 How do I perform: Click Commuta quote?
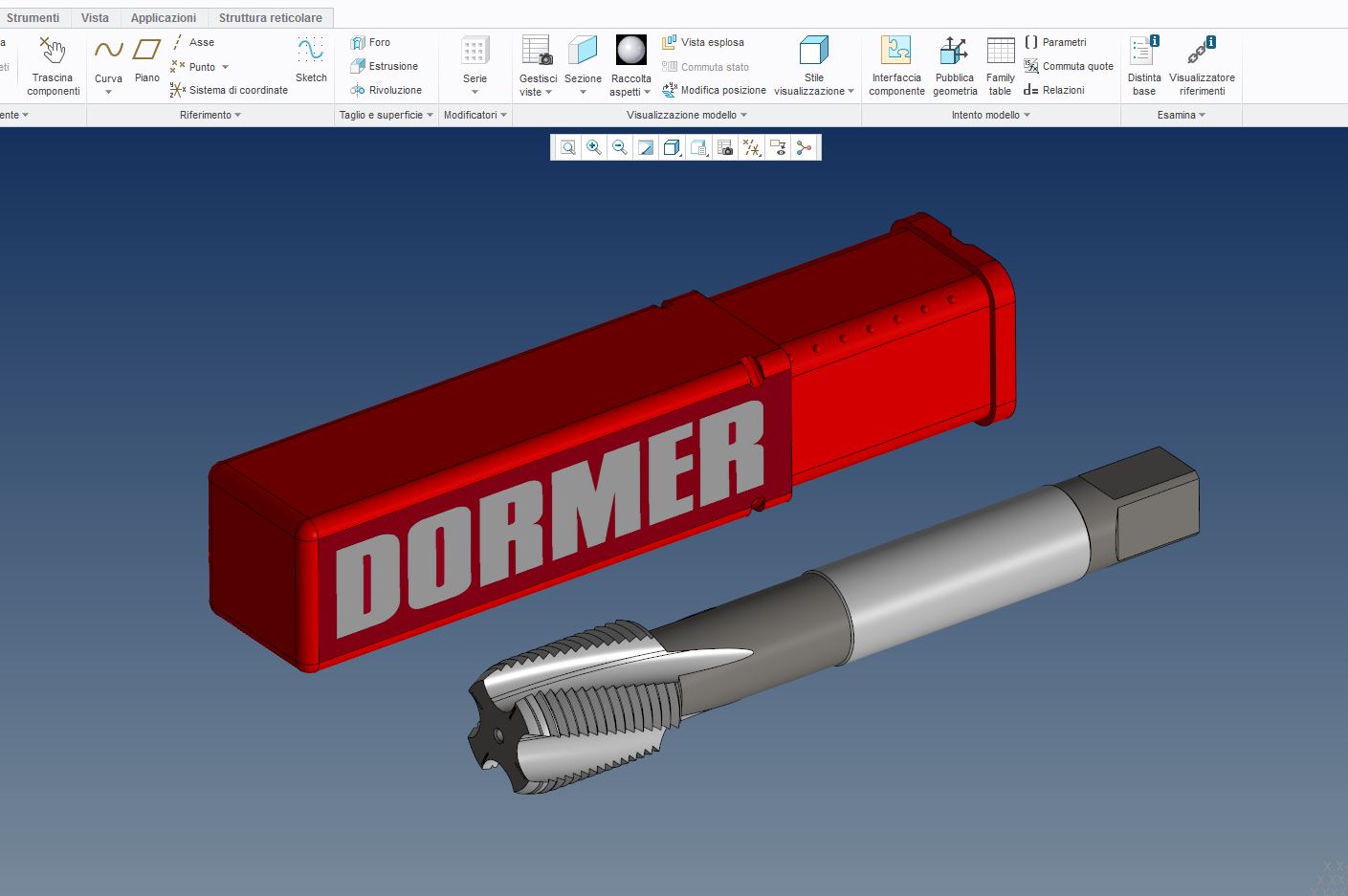[x=1069, y=66]
